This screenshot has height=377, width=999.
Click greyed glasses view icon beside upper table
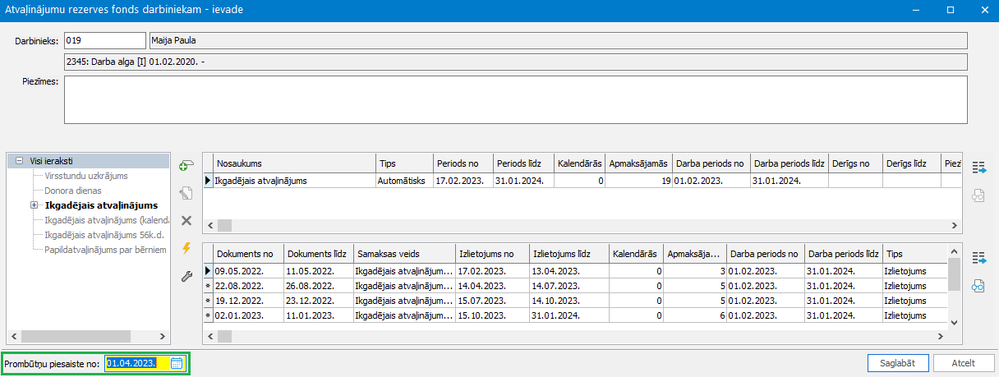click(979, 196)
